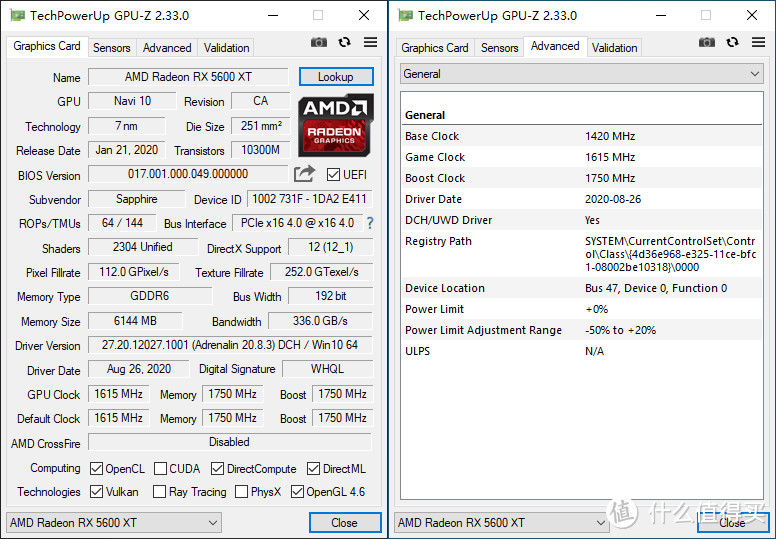The height and width of the screenshot is (539, 776).
Task: Select the Device Location row
Action: [x=582, y=288]
